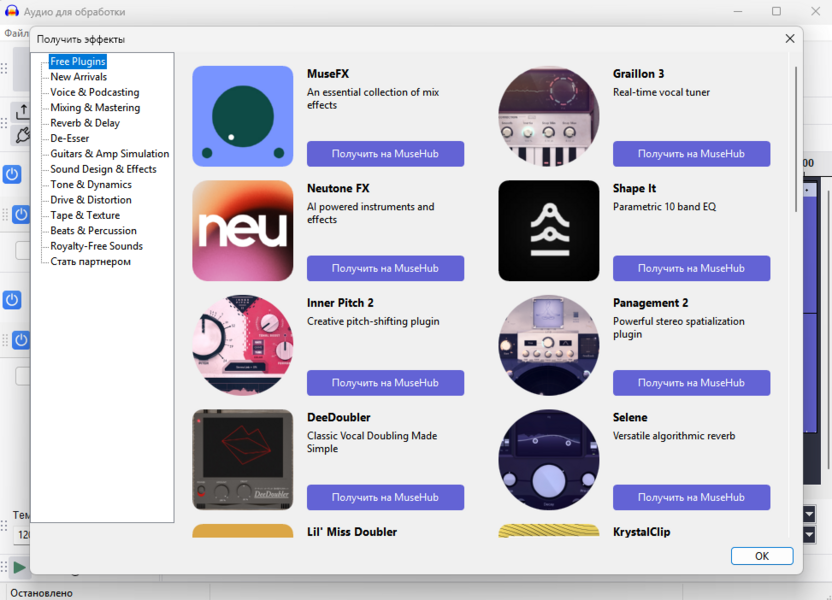Click the share audio upload icon
Screen dimensions: 832x600
coord(22,112)
